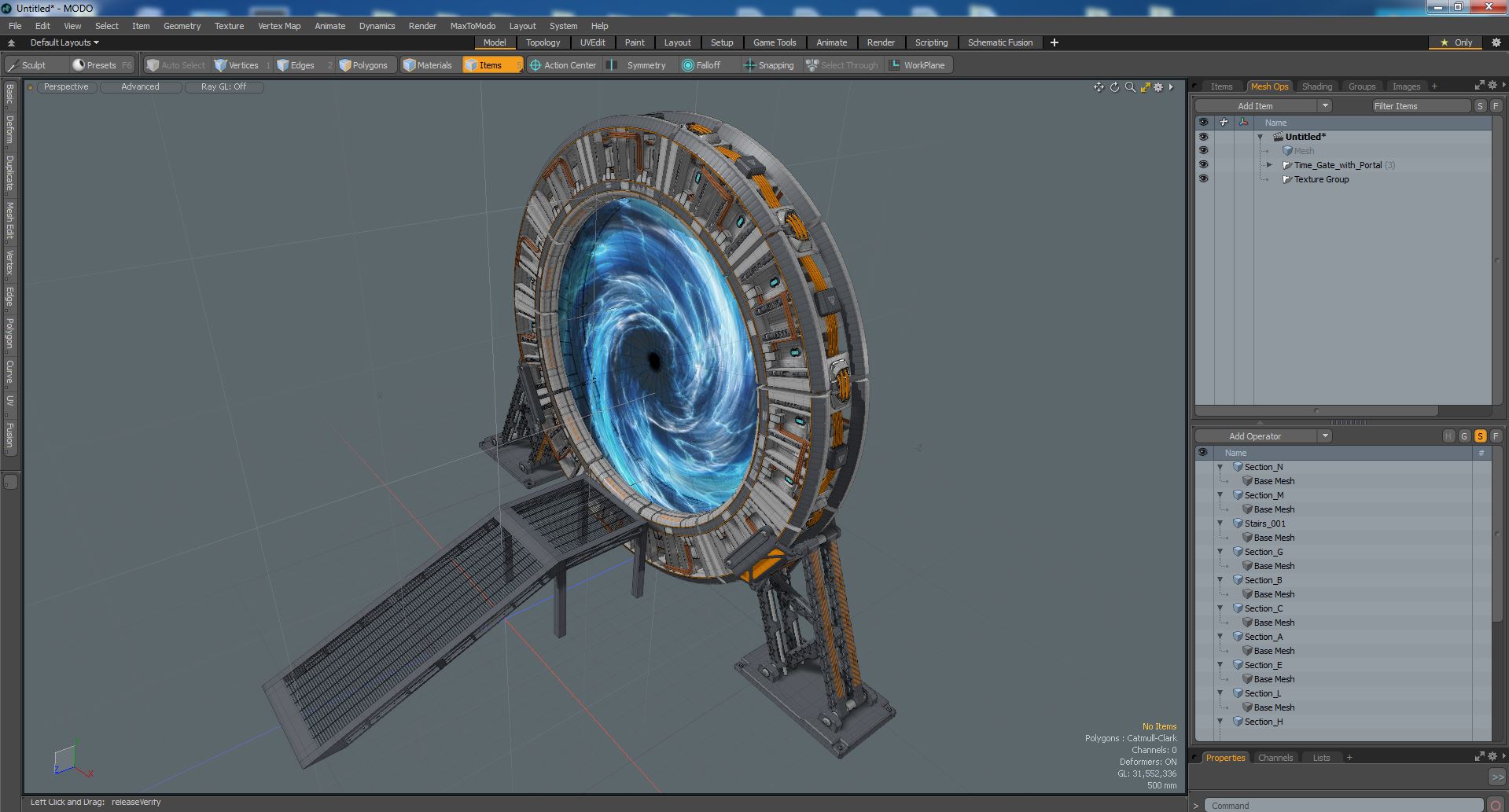Click the Advanced shading style button
The width and height of the screenshot is (1509, 812).
[140, 87]
